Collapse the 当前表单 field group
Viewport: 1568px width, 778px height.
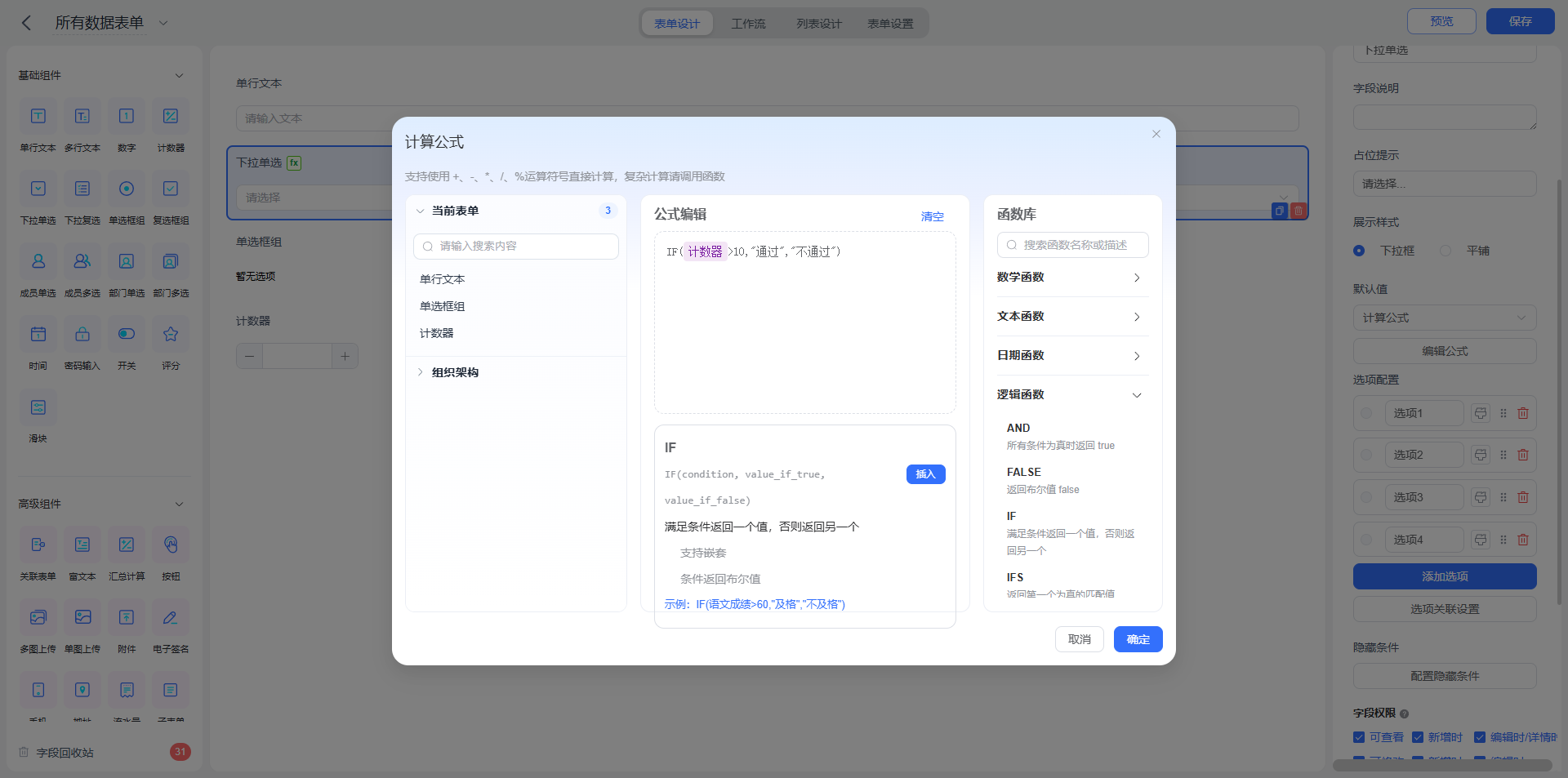421,211
